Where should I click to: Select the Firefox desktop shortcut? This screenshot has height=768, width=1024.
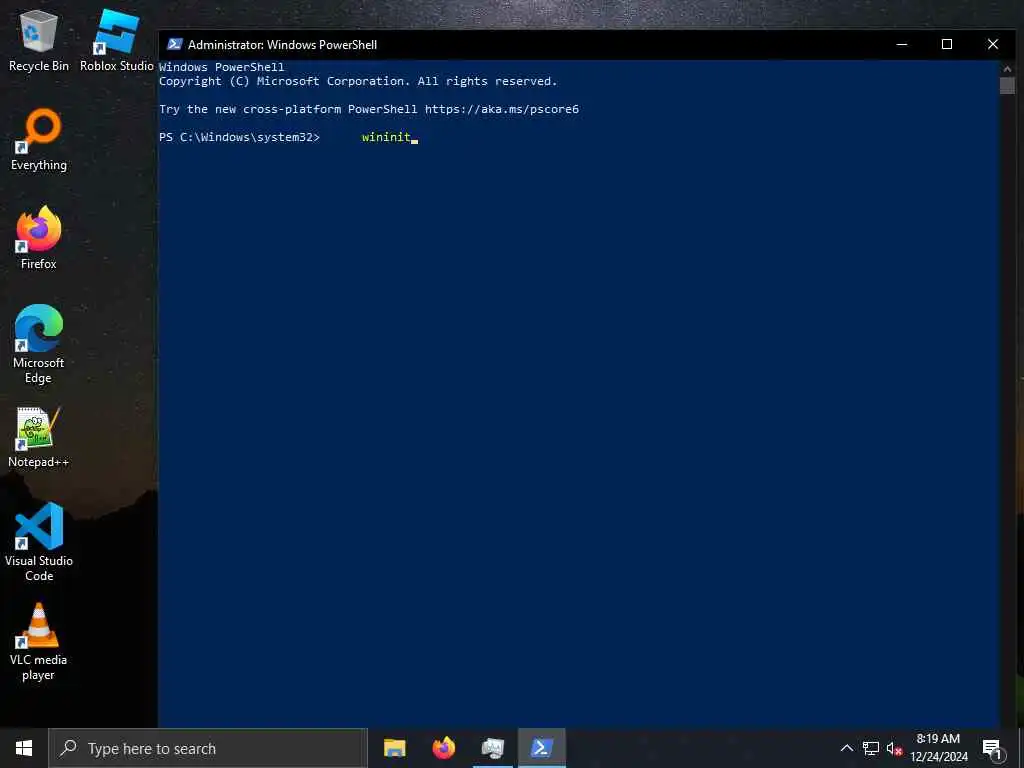tap(39, 238)
